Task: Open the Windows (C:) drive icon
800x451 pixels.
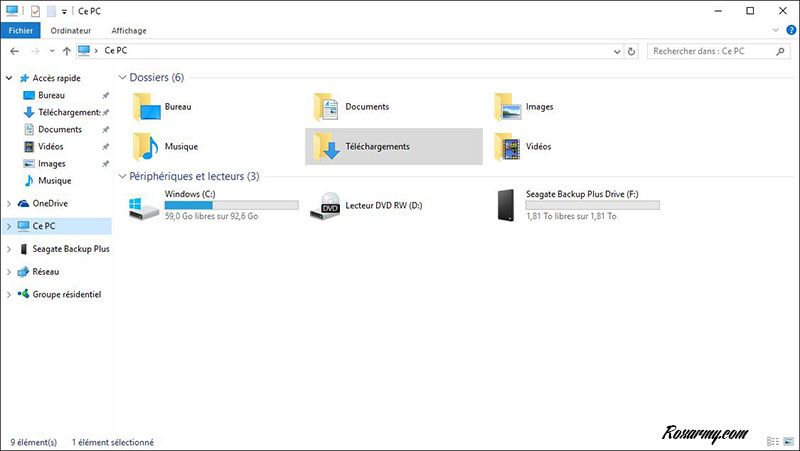Action: (145, 207)
